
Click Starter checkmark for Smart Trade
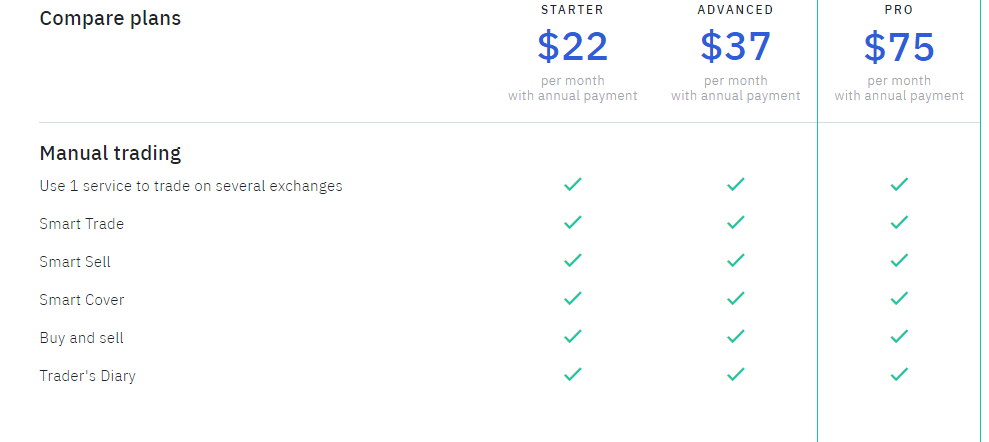pyautogui.click(x=573, y=222)
